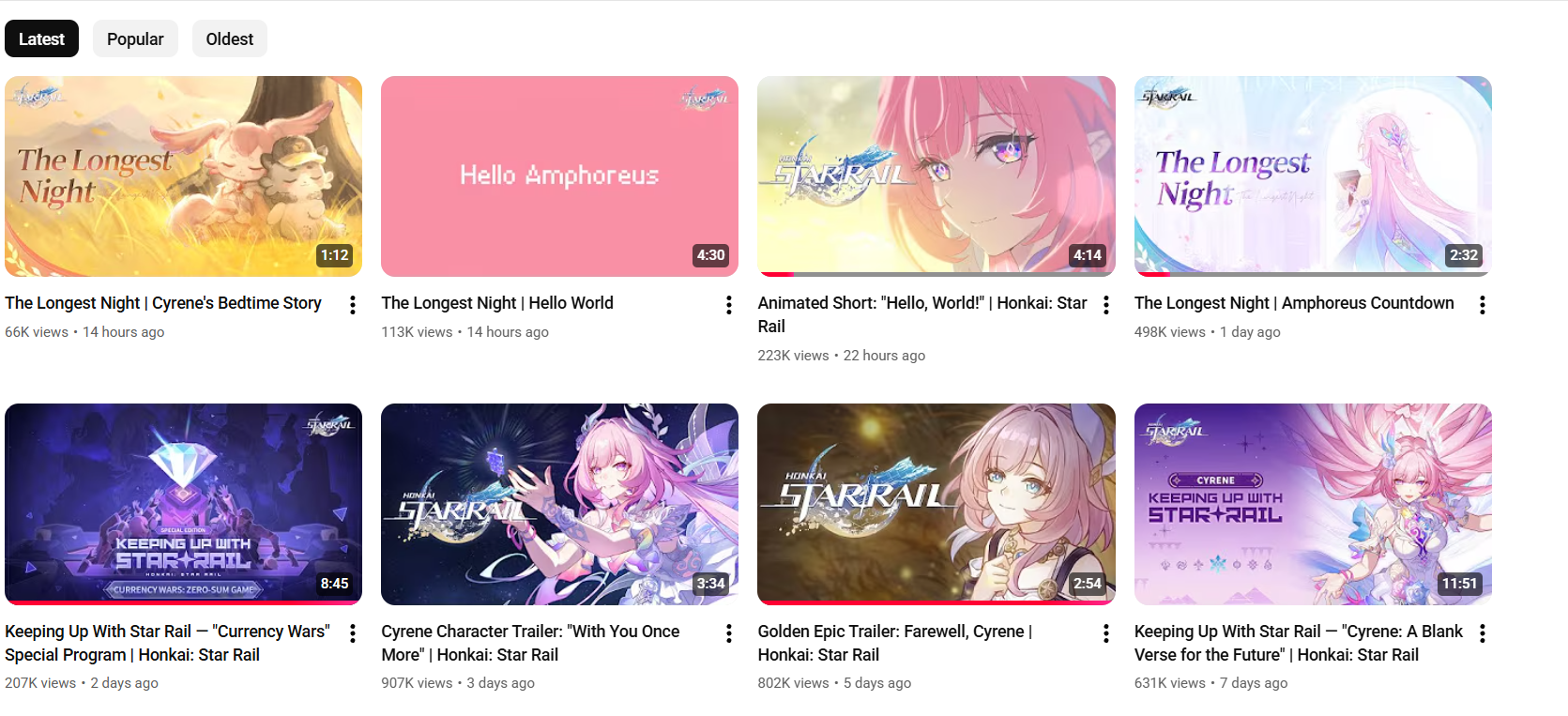
Task: Sort videos by Oldest
Action: pyautogui.click(x=230, y=38)
